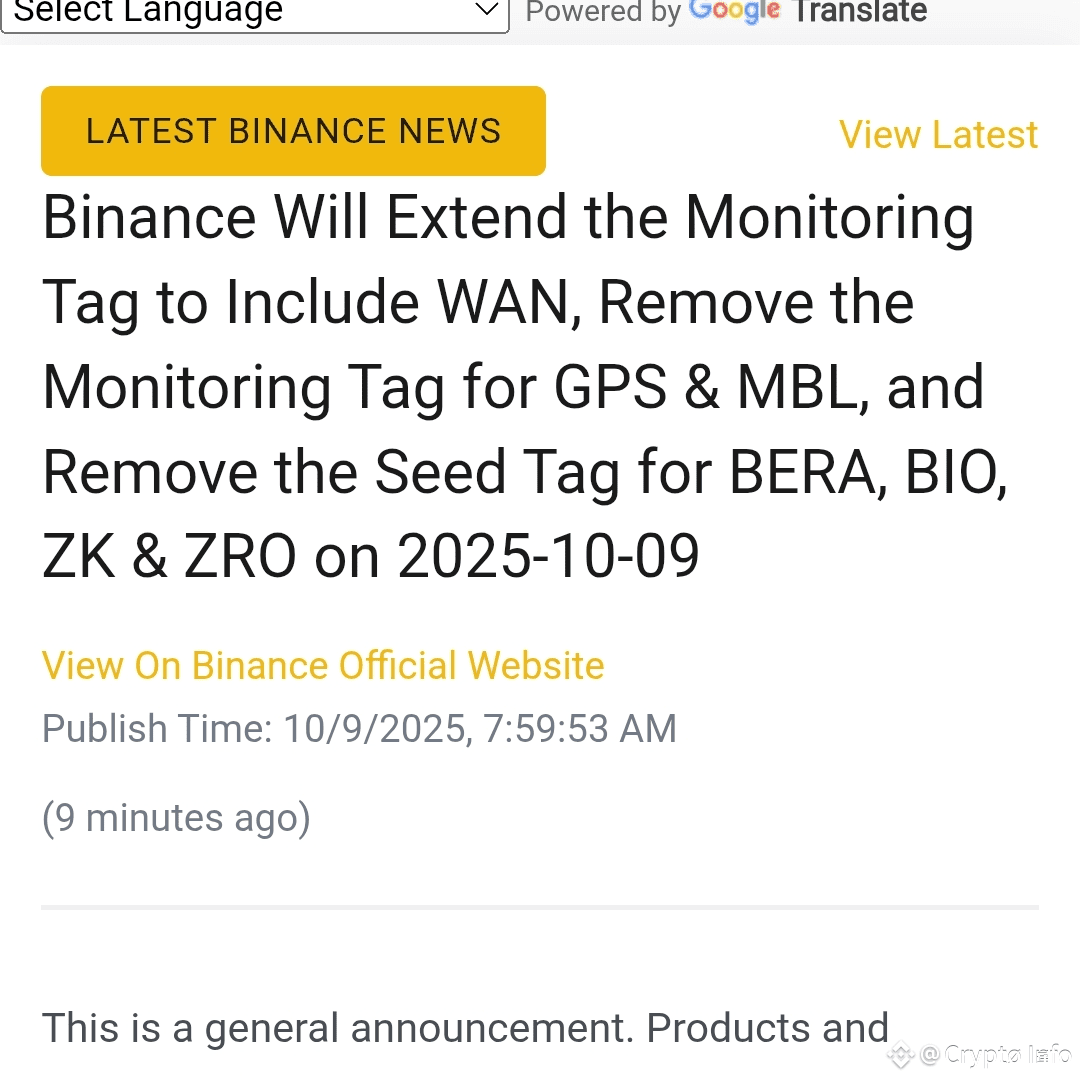Click the Binance diamond logo watermark
Viewport: 1080px width, 1080px height.
899,1055
